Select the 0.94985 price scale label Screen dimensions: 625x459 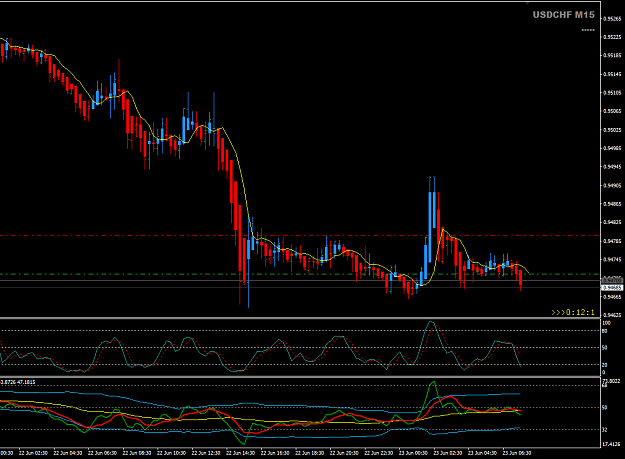(x=613, y=148)
